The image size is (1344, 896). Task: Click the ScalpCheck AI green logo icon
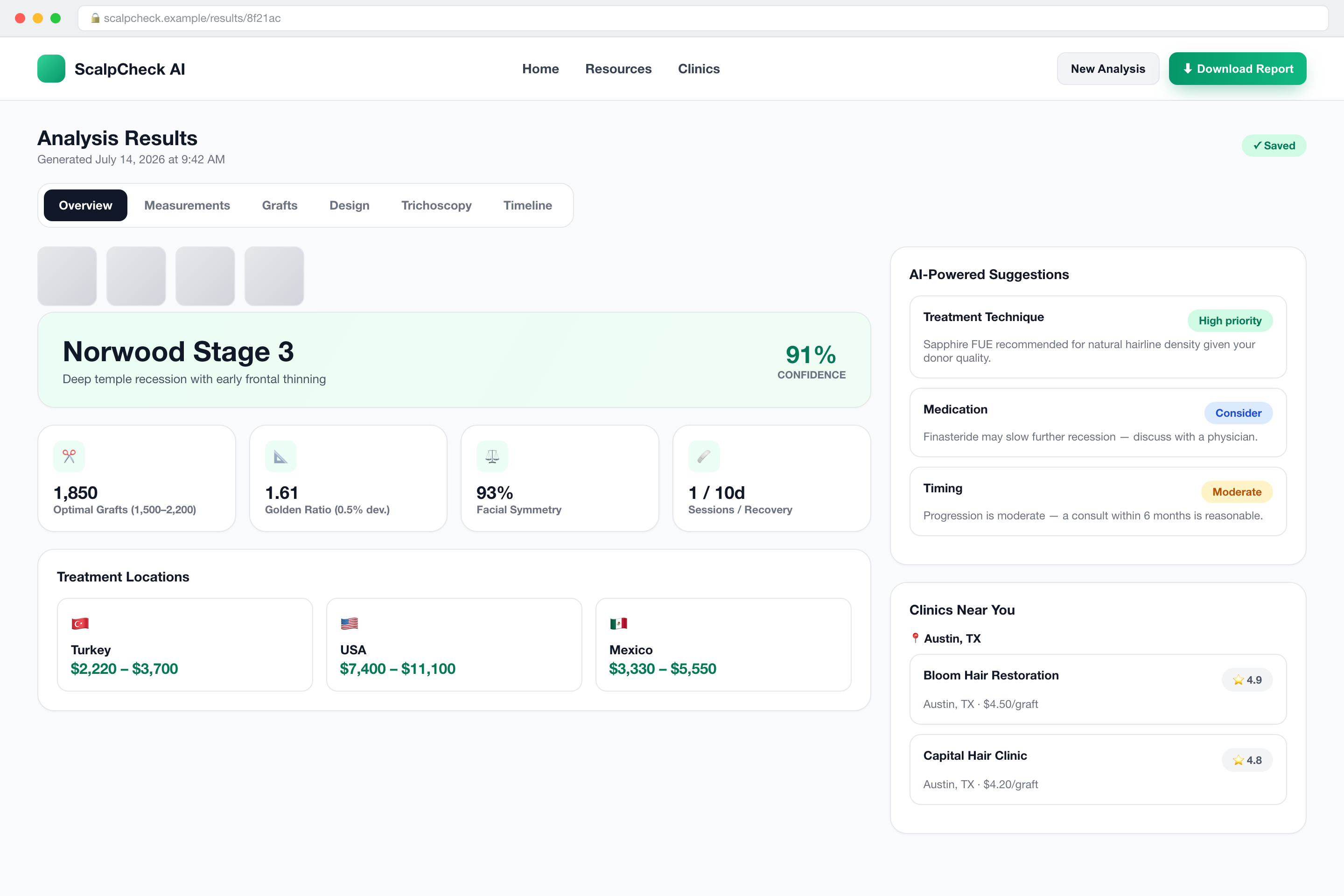51,69
